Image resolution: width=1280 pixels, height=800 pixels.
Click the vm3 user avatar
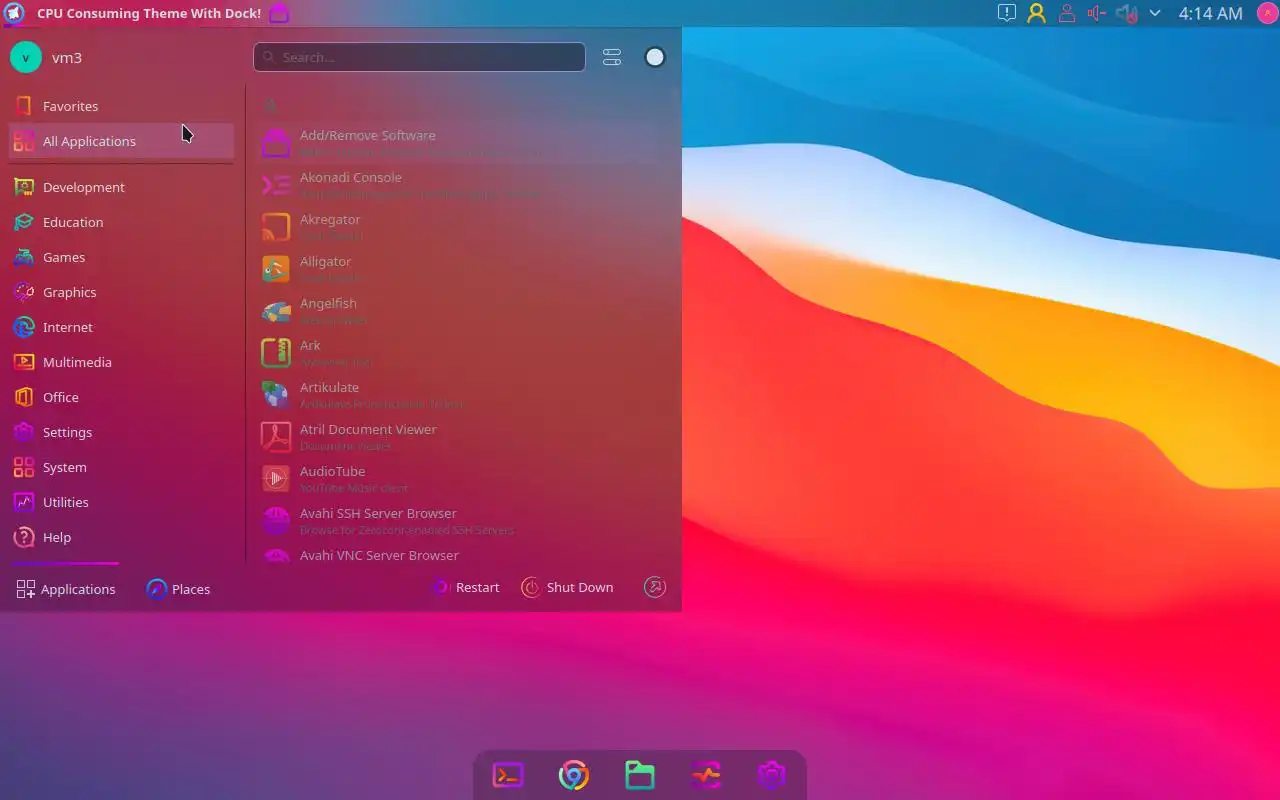(25, 57)
